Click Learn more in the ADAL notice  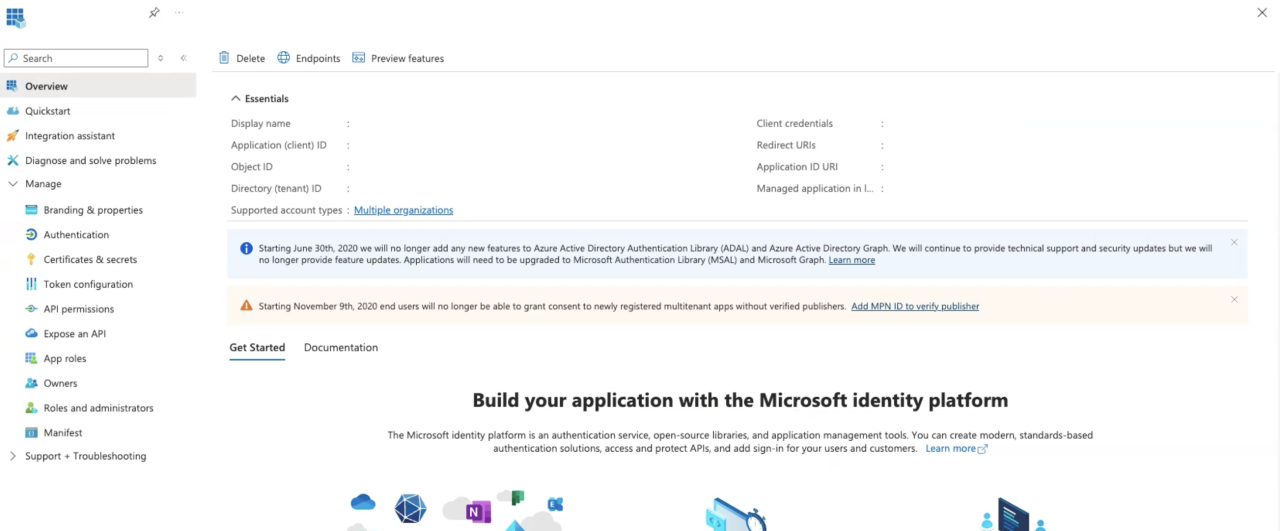click(x=851, y=260)
